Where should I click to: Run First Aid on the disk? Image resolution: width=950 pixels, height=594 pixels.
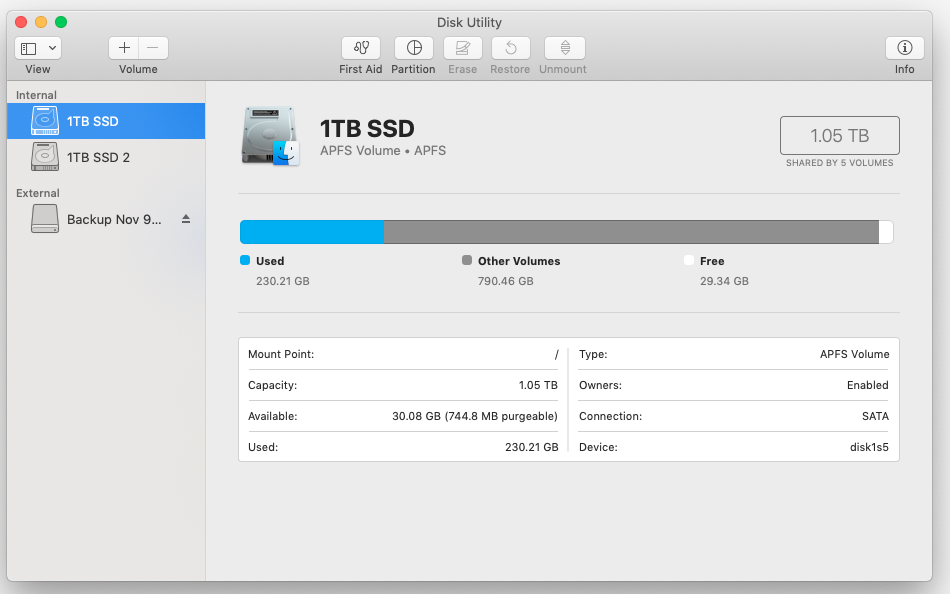360,48
